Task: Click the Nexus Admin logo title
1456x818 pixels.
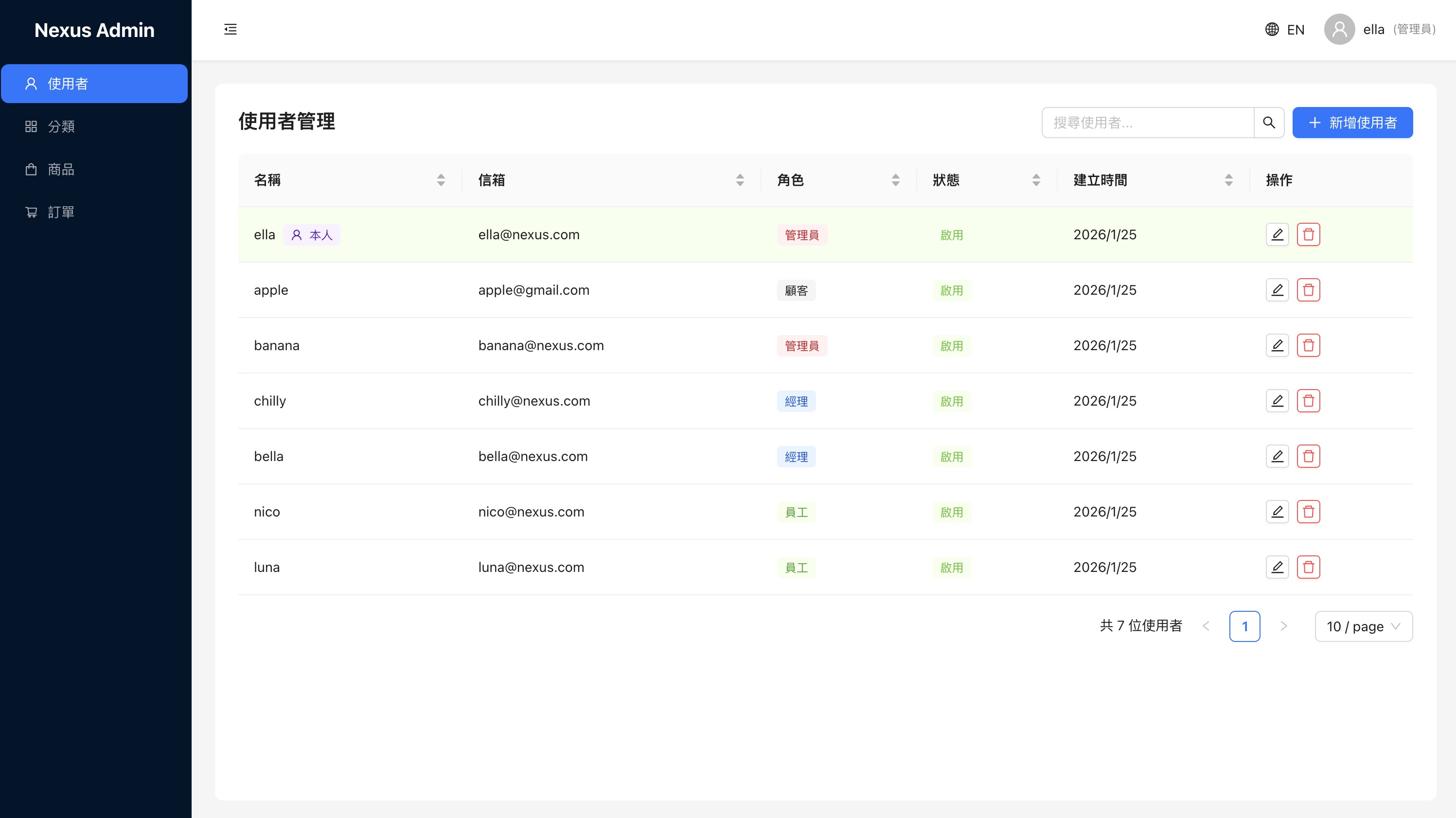Action: 94,30
